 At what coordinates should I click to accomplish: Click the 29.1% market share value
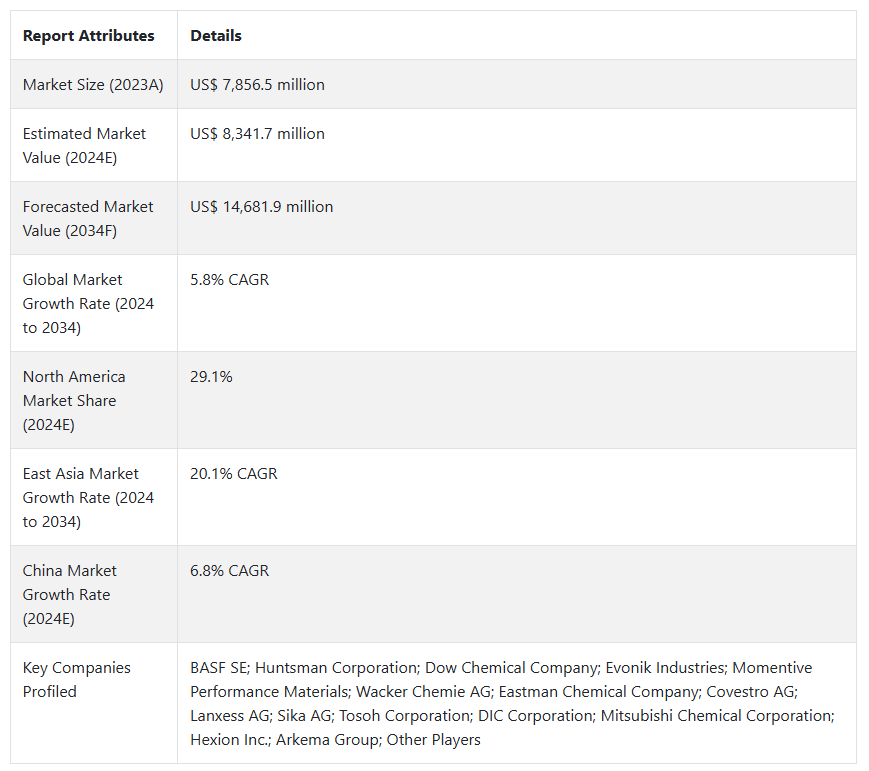pos(211,377)
